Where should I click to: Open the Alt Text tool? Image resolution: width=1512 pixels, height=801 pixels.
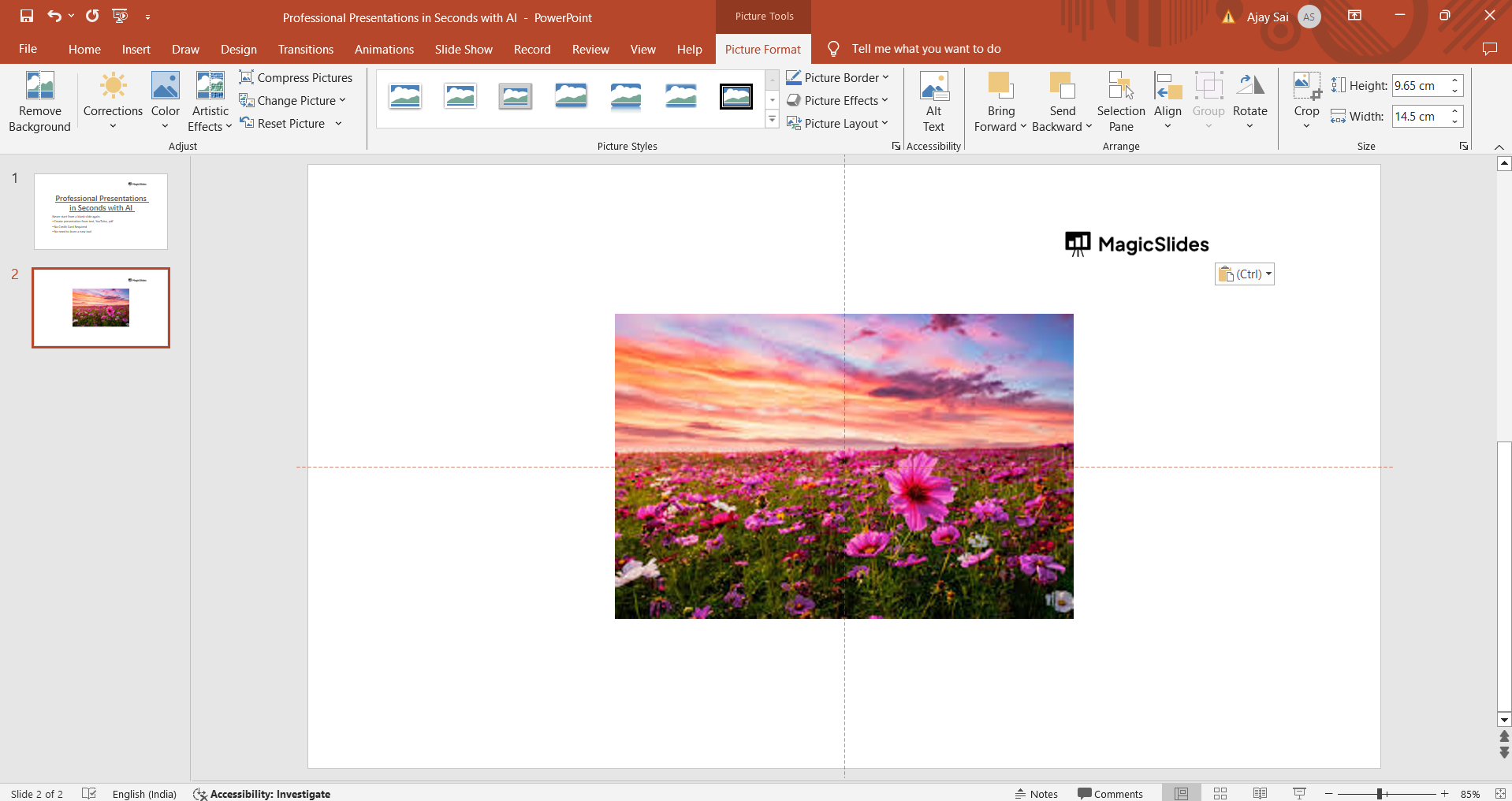click(934, 101)
